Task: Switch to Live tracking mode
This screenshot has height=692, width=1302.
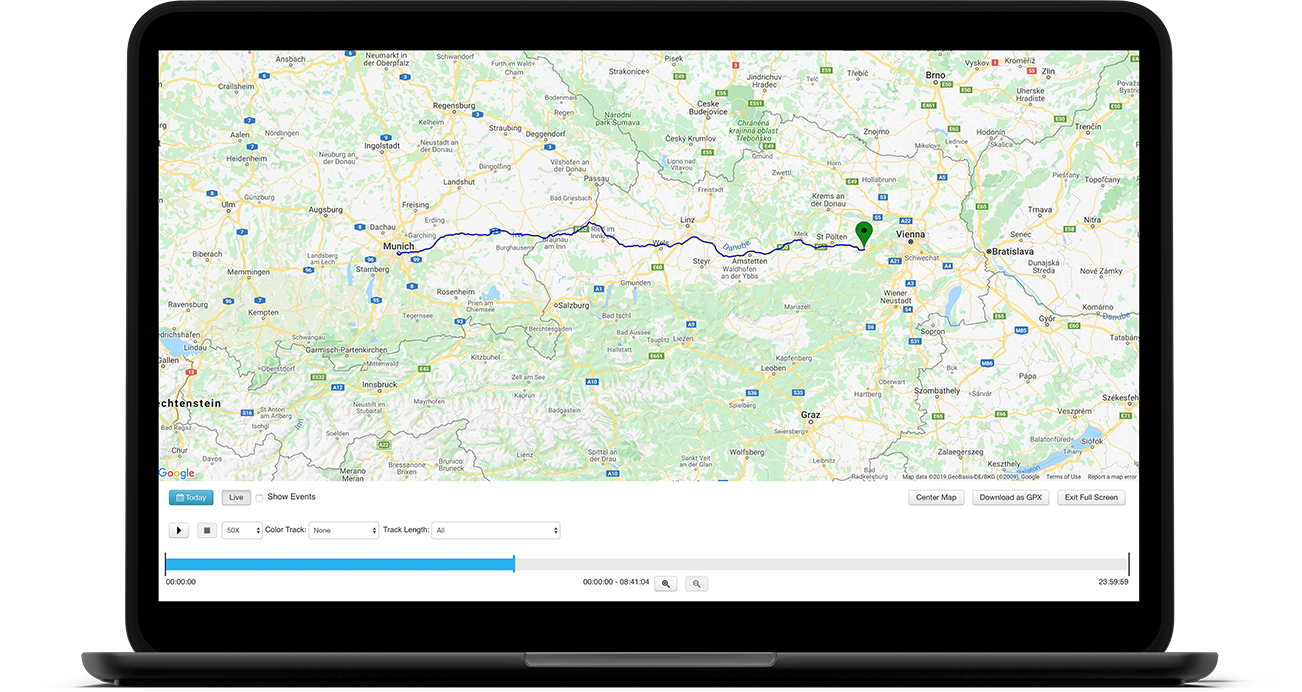Action: 236,497
